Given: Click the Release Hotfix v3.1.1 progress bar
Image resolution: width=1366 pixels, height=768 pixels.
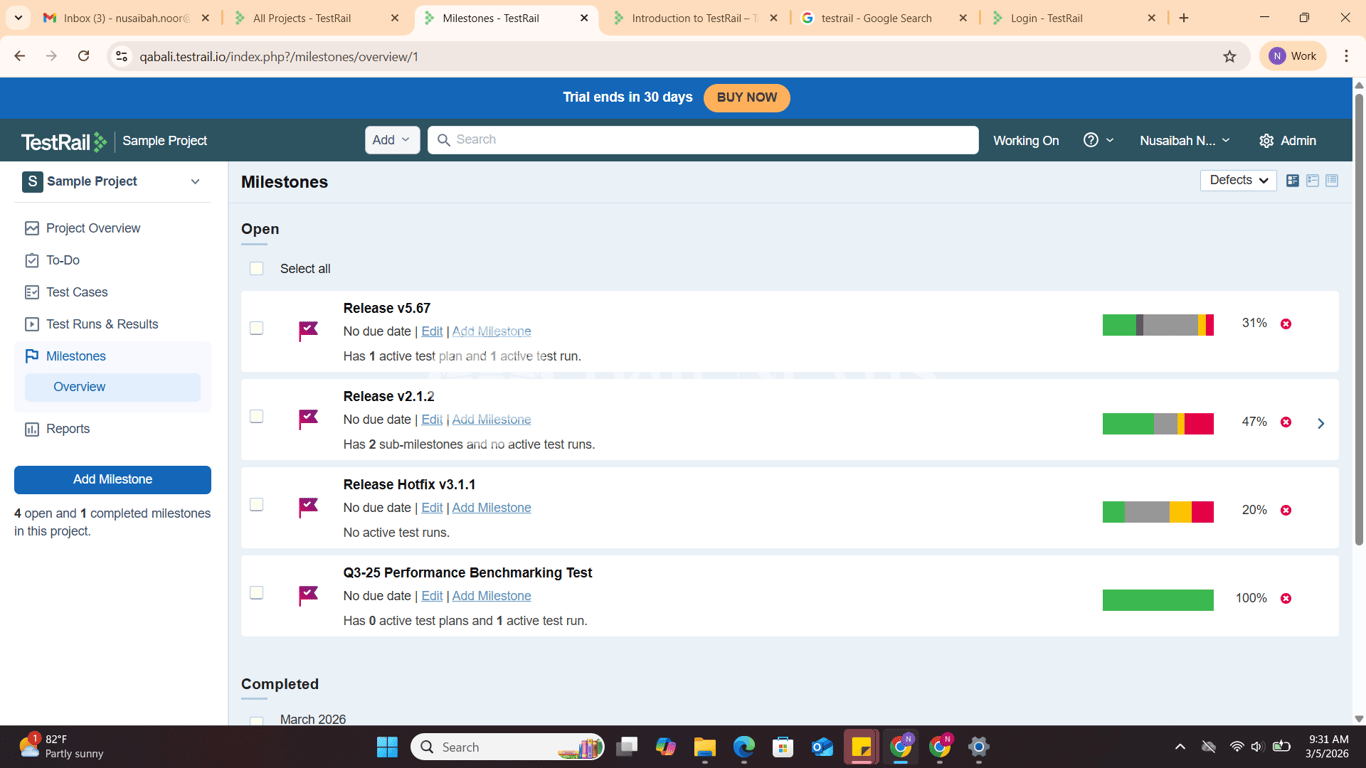Looking at the screenshot, I should [x=1158, y=511].
